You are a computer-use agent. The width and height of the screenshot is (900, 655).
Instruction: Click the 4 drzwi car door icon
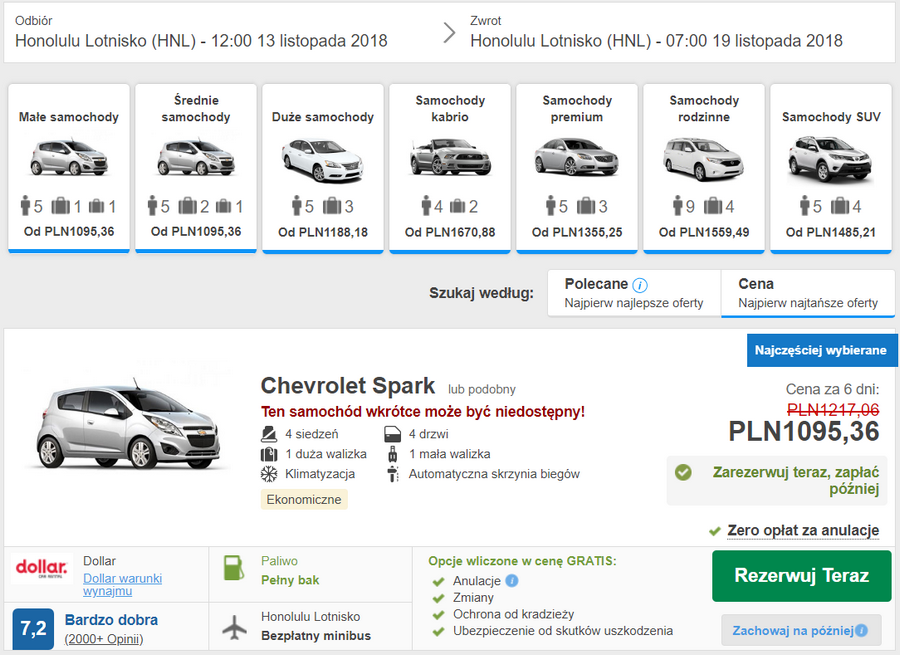pos(392,435)
